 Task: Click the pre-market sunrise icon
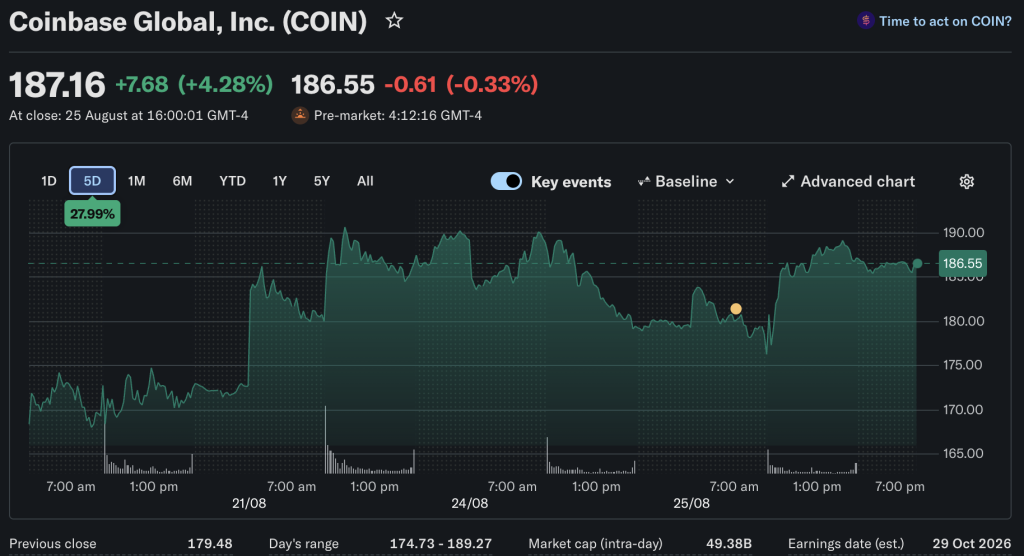pos(300,115)
